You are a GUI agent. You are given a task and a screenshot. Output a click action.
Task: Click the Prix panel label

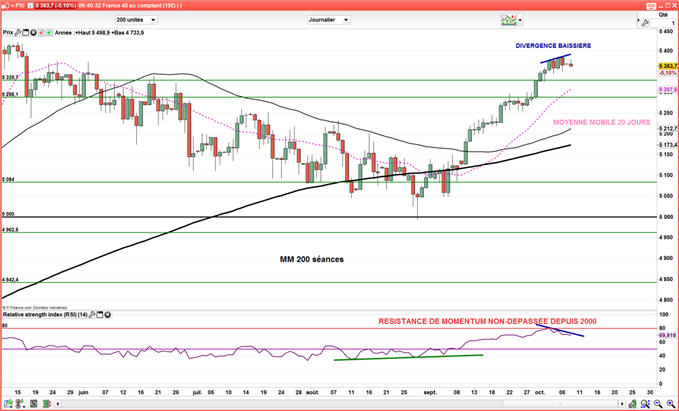pos(8,32)
